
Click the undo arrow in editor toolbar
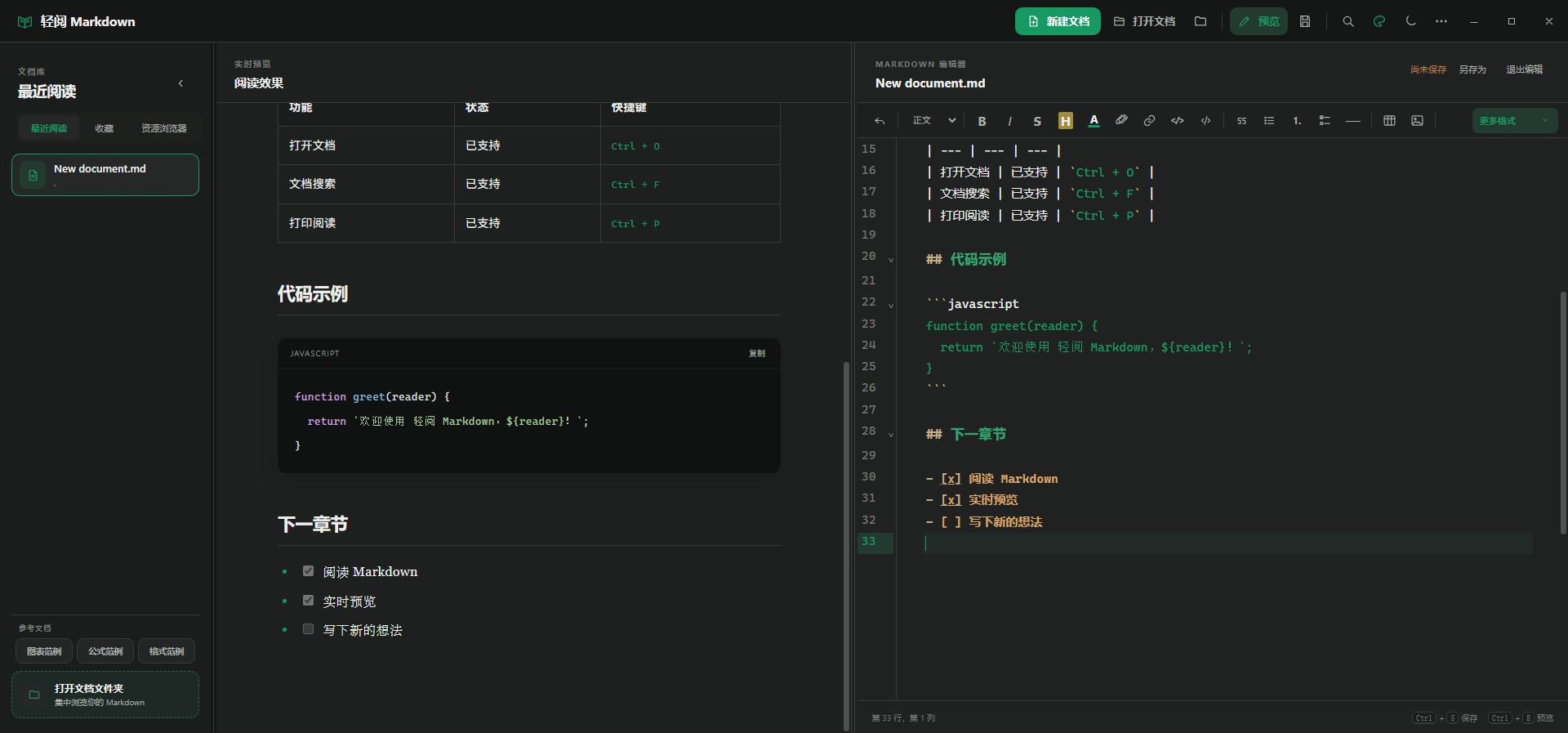point(880,121)
